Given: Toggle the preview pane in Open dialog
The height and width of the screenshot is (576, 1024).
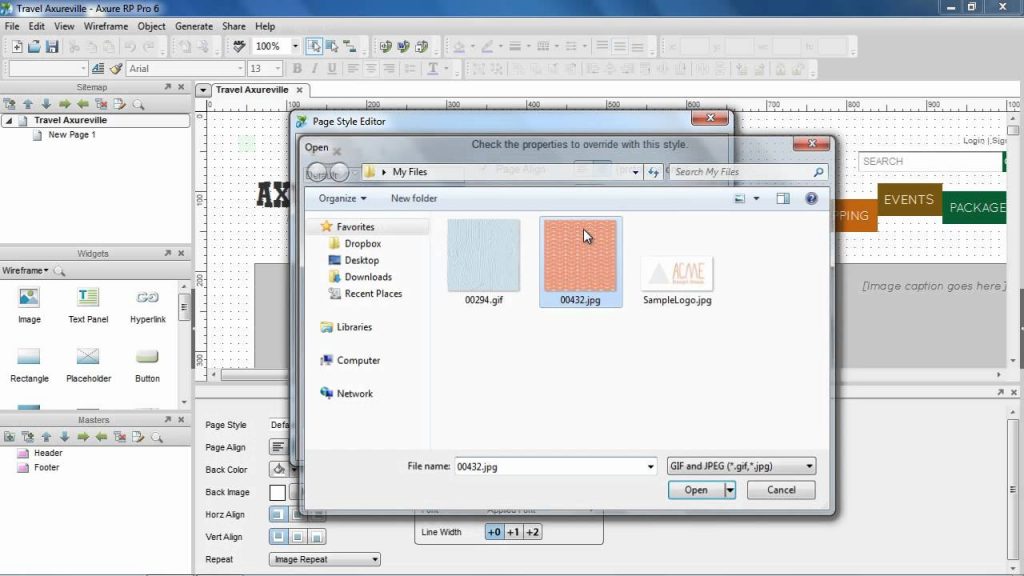Looking at the screenshot, I should [782, 199].
